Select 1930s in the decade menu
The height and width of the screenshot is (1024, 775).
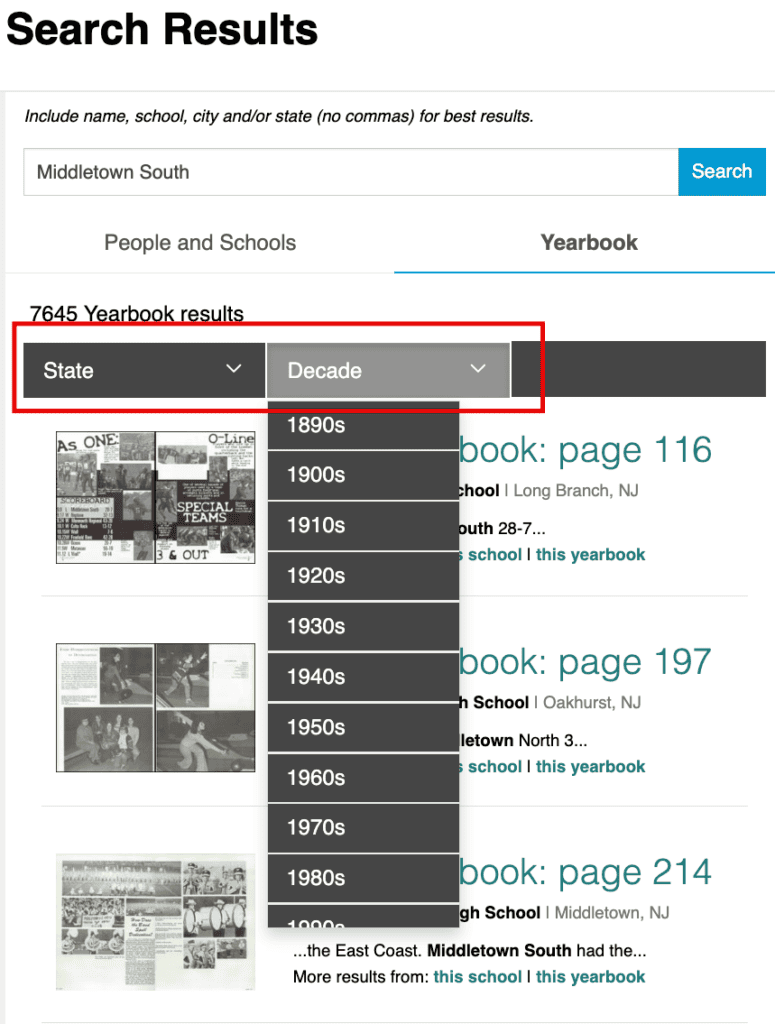363,626
